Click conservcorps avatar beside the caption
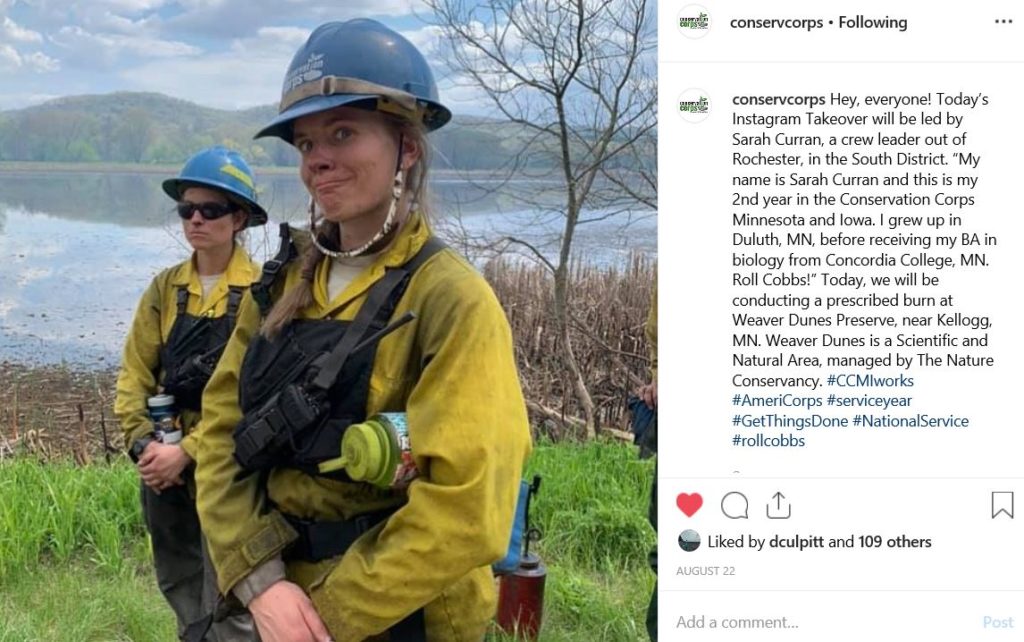 tap(693, 105)
